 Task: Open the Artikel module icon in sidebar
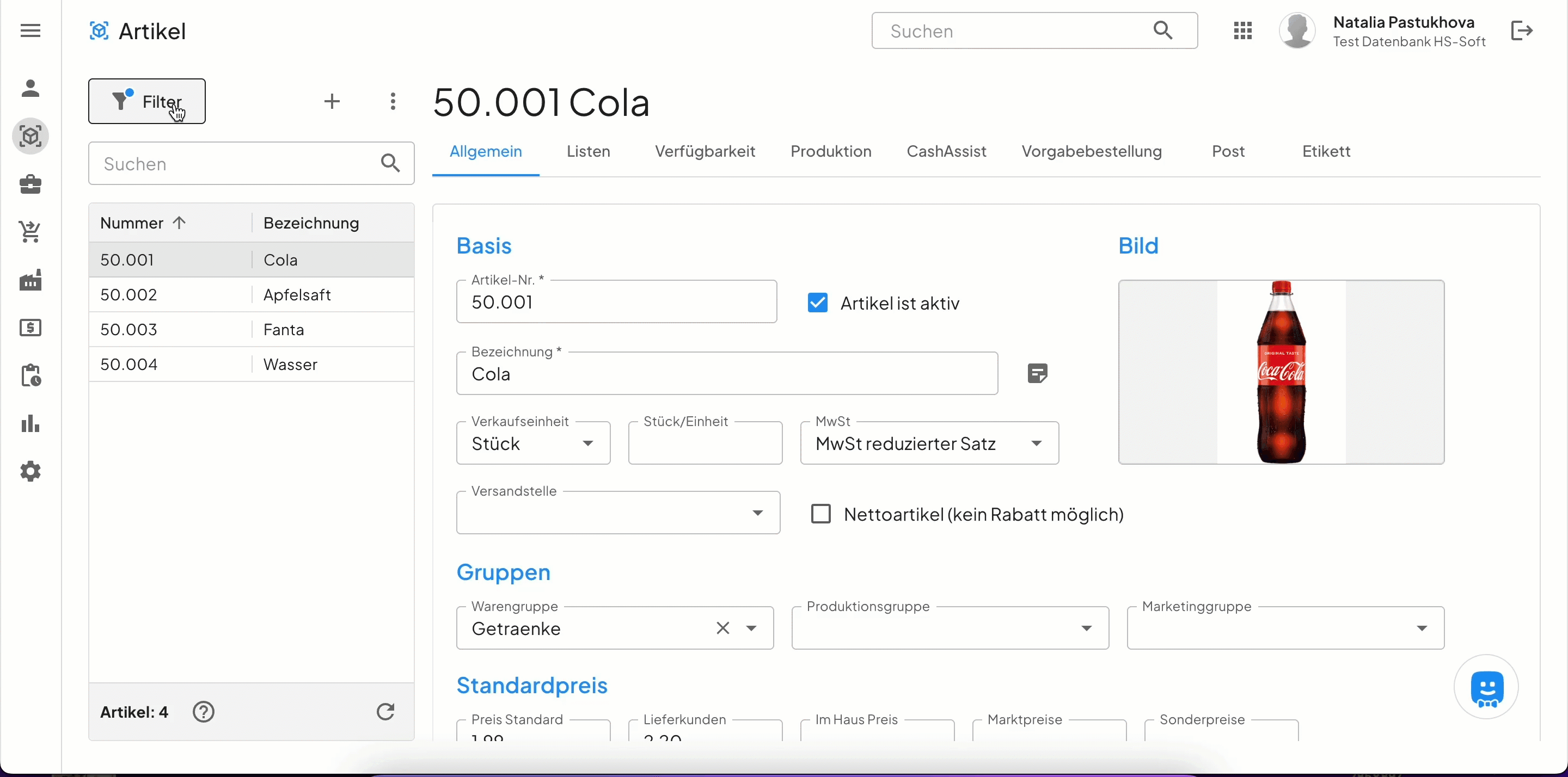30,135
